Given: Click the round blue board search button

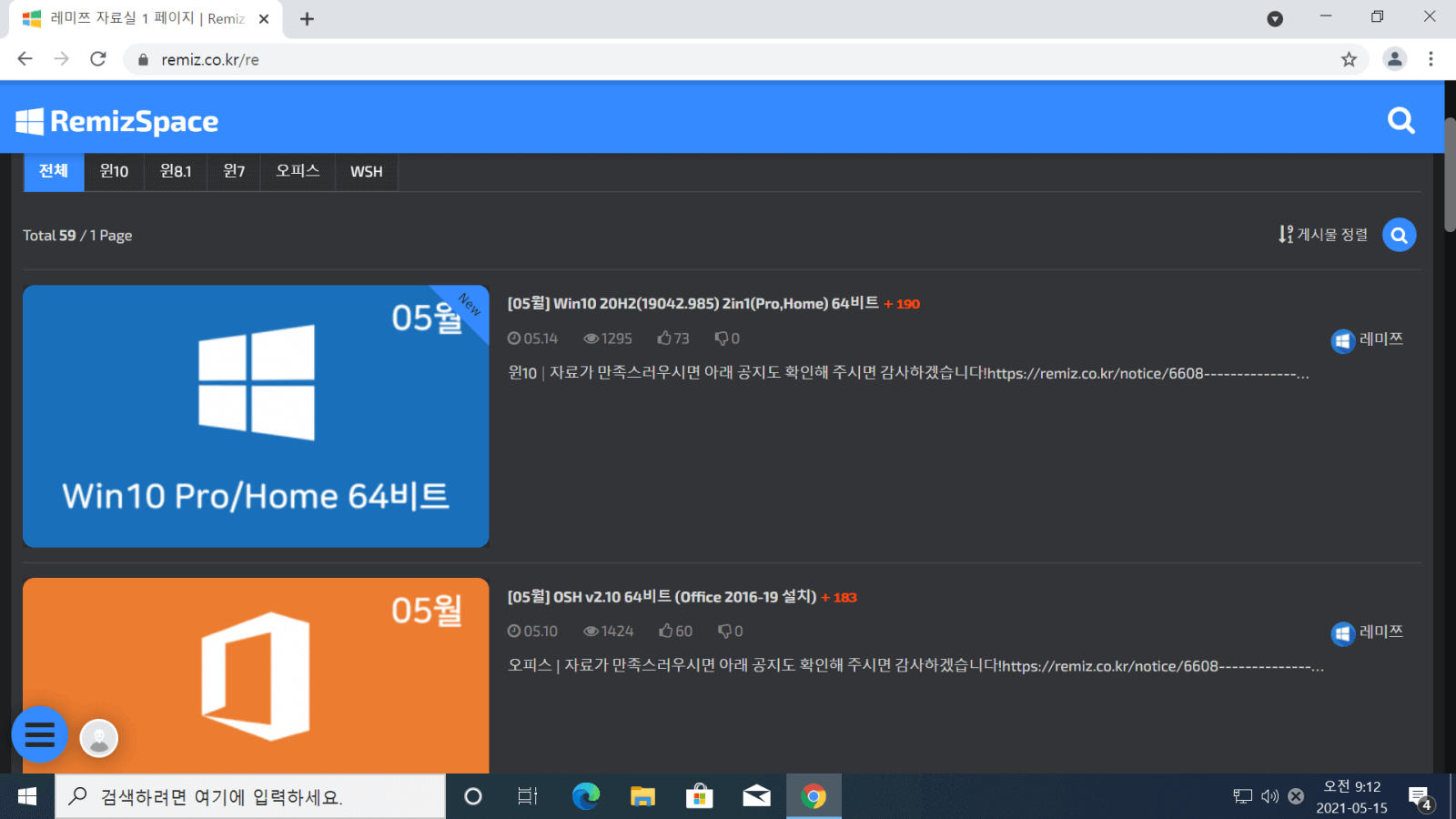Looking at the screenshot, I should point(1399,235).
